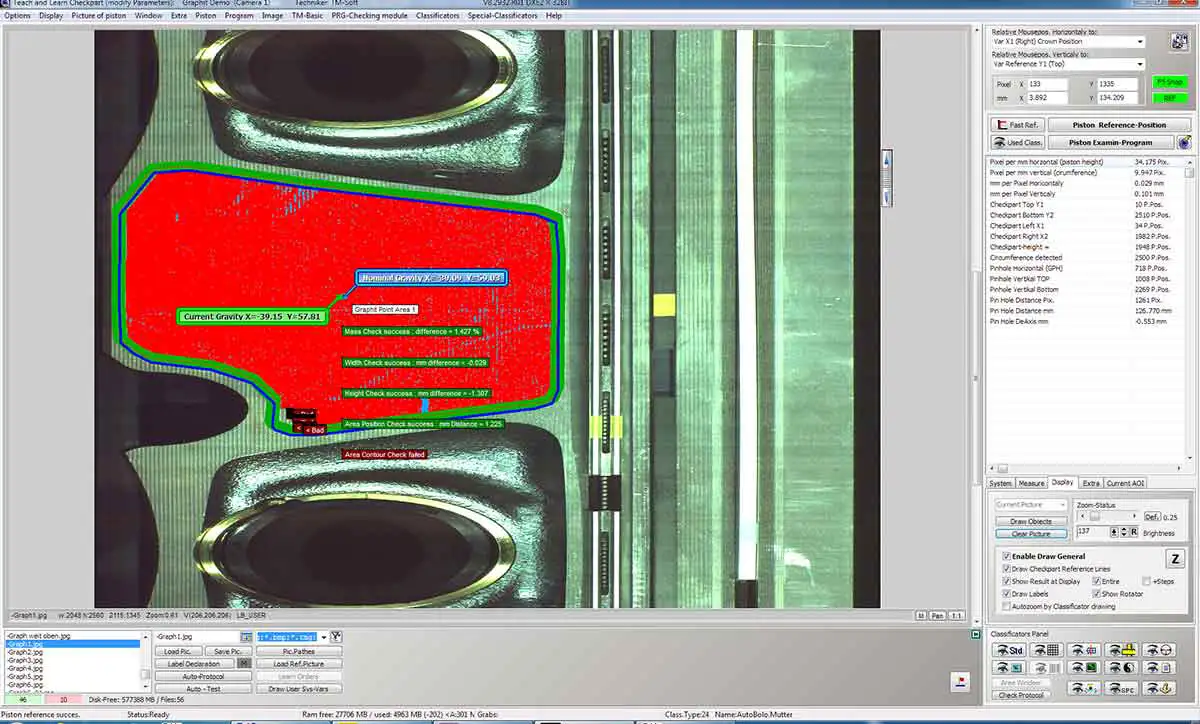Open the Current Picture dropdown
The image size is (1200, 724).
[1031, 505]
